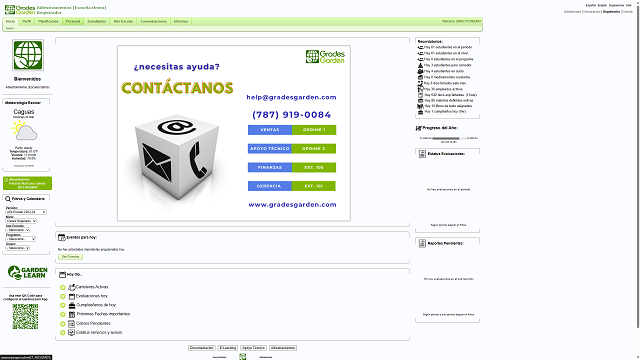The width and height of the screenshot is (640, 360).
Task: Click the Garden Learn QR code
Action: pyautogui.click(x=25, y=316)
